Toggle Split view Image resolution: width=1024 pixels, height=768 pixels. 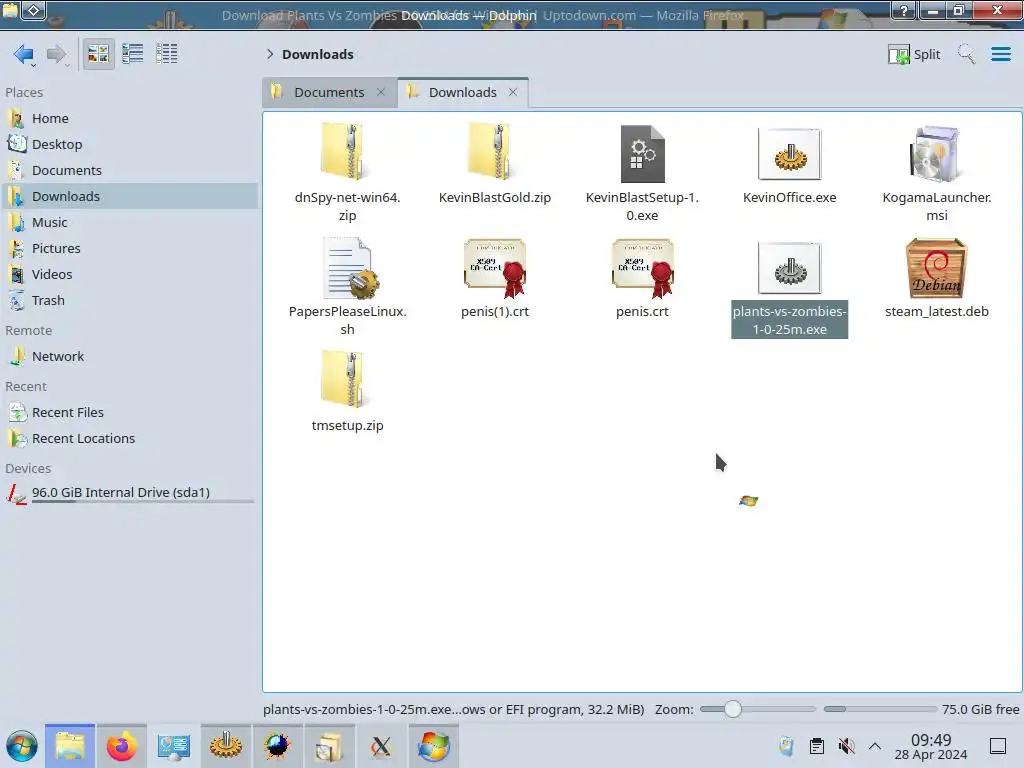click(914, 54)
